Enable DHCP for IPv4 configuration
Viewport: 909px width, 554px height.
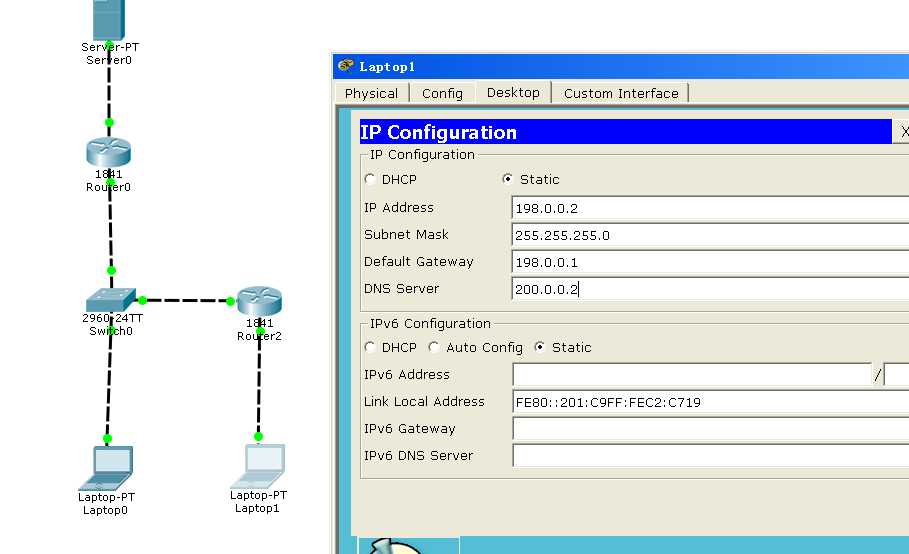pos(370,179)
